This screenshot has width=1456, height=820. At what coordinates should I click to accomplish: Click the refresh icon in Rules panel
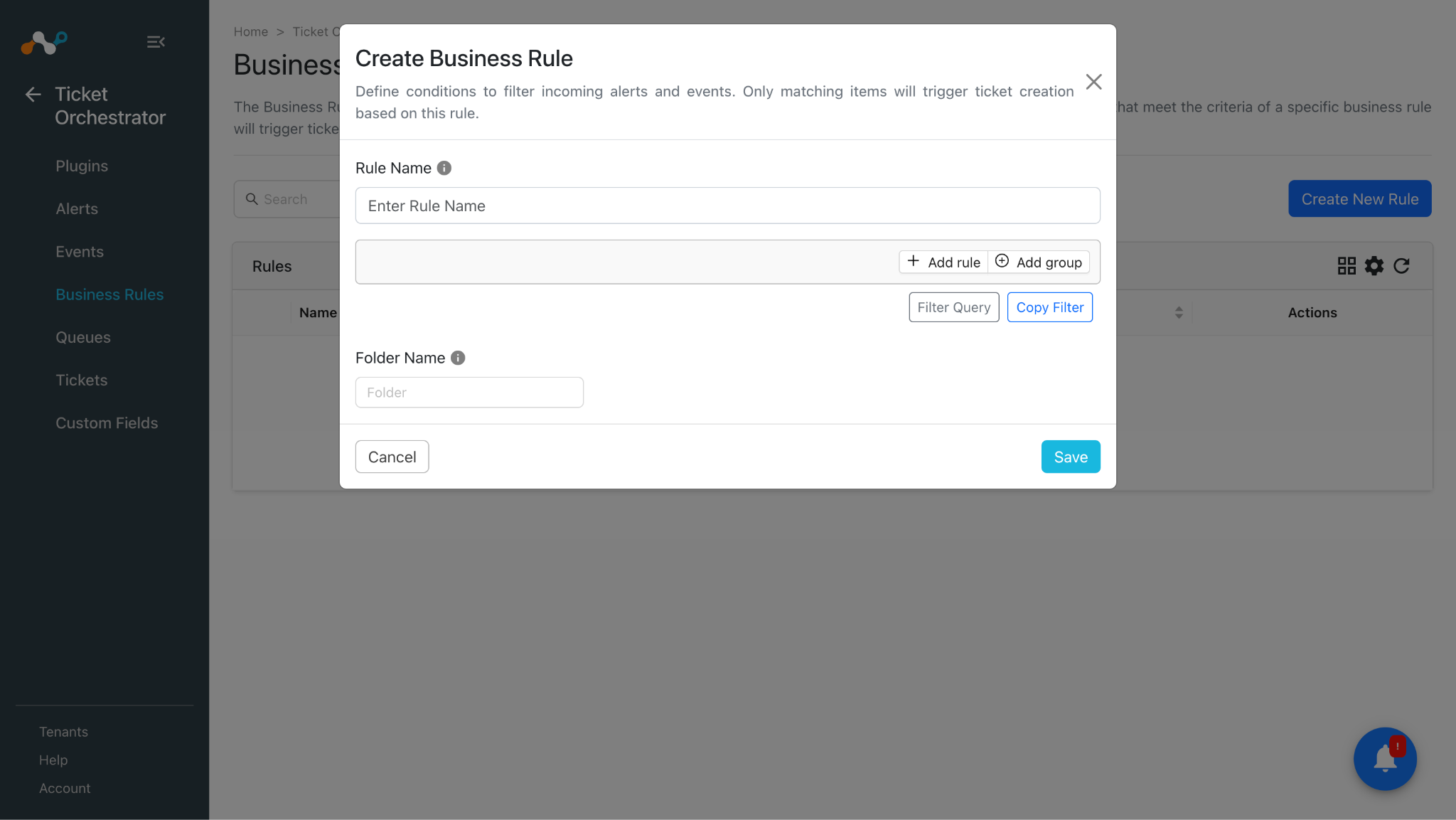coord(1401,266)
